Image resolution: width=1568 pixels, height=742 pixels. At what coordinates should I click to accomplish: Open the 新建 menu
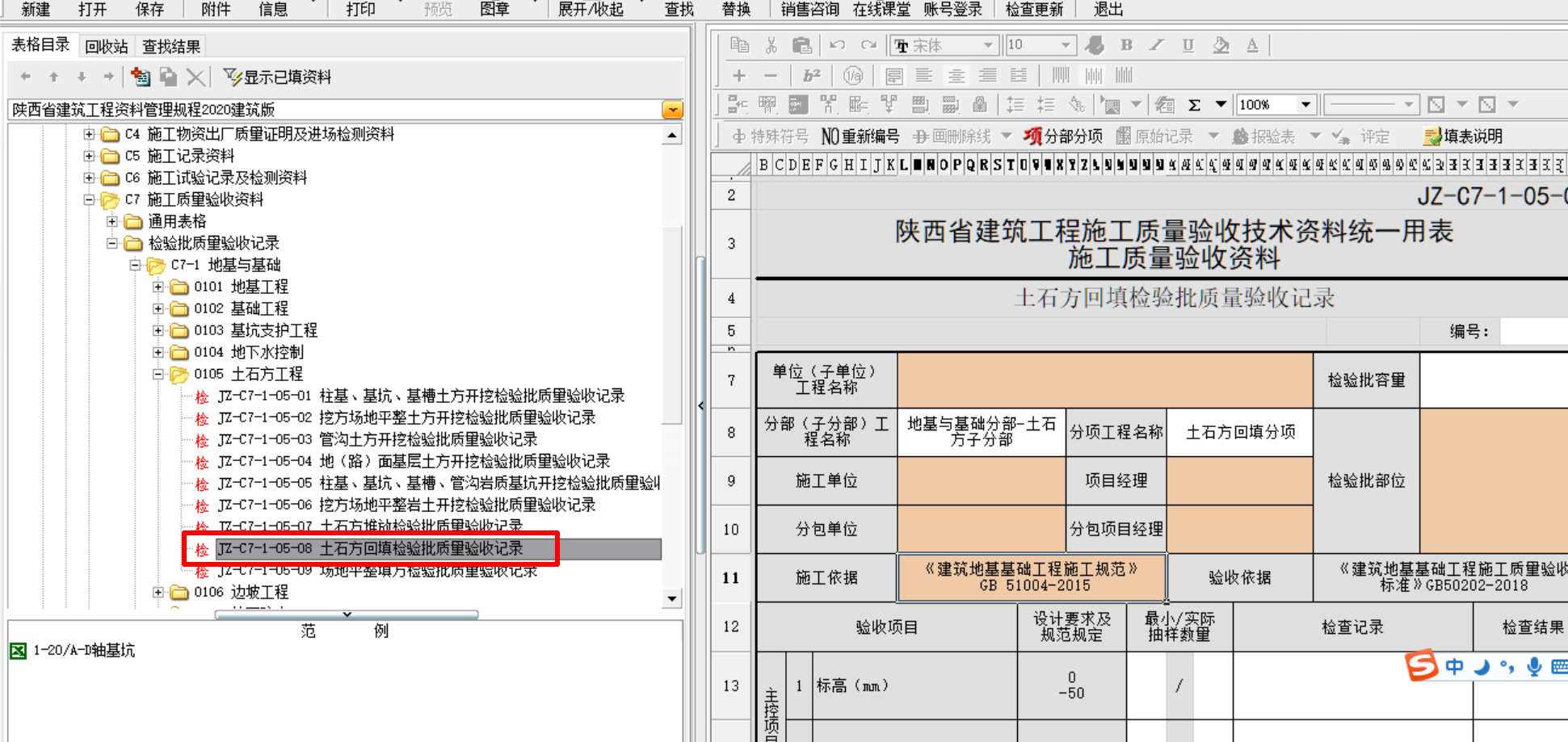click(x=36, y=9)
